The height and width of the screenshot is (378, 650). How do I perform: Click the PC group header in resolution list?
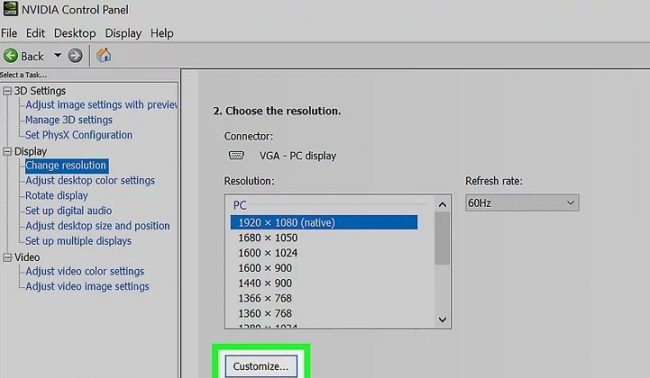click(x=240, y=205)
